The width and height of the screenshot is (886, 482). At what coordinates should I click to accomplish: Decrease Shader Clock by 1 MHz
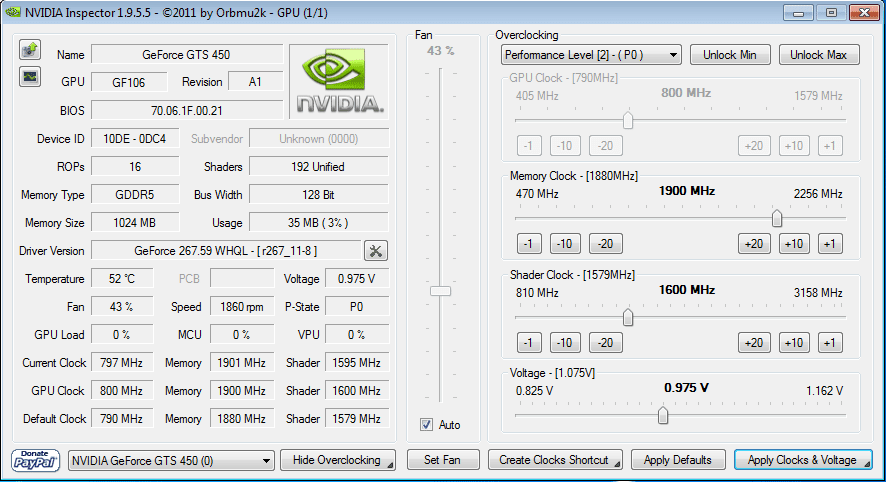click(529, 343)
